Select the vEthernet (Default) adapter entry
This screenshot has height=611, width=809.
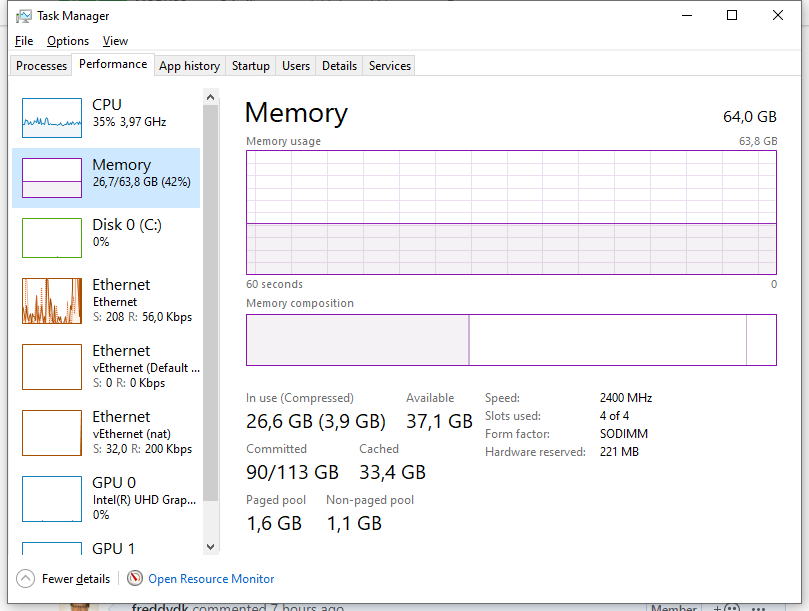click(106, 367)
